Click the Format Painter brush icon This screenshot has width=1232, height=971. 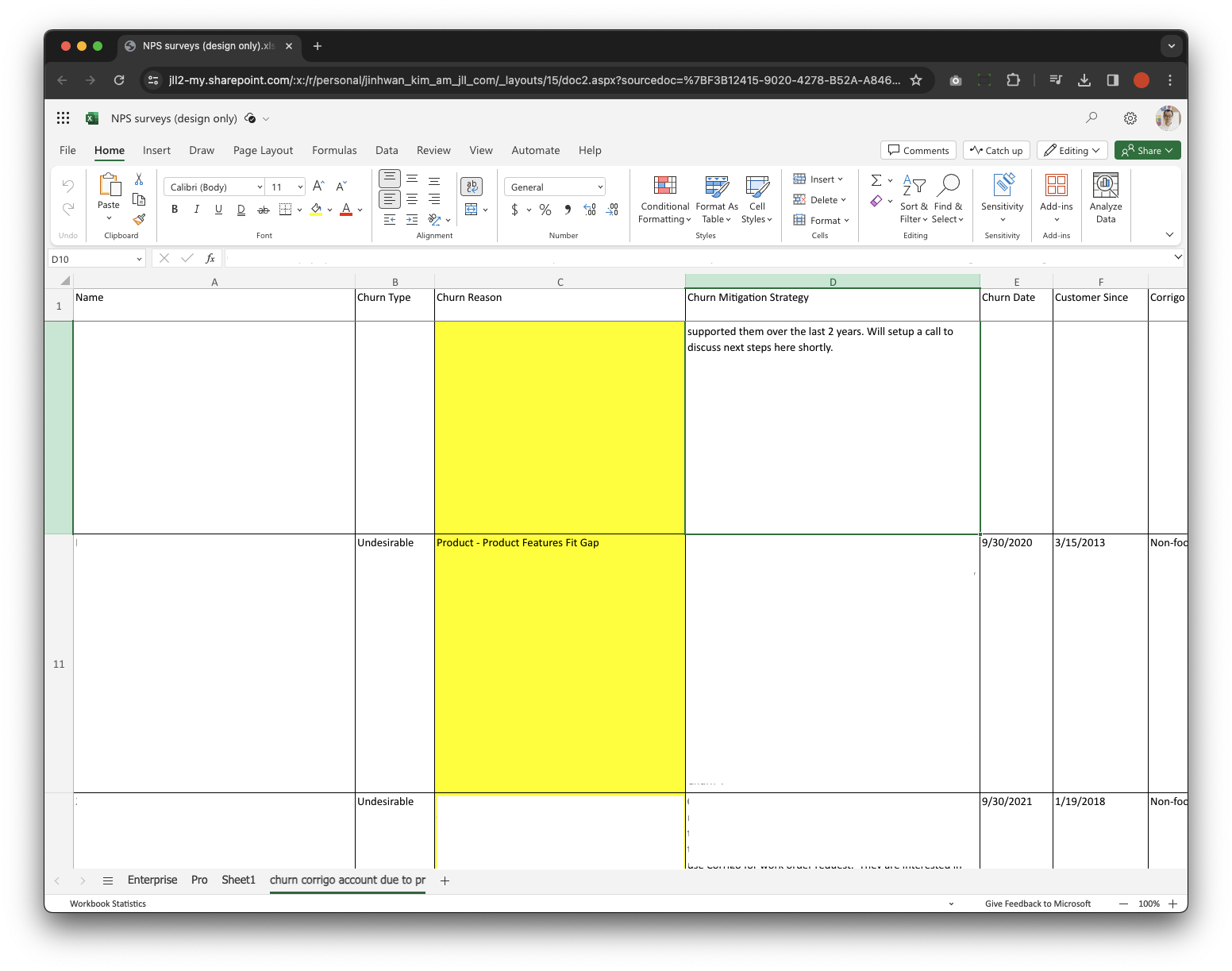pyautogui.click(x=139, y=220)
